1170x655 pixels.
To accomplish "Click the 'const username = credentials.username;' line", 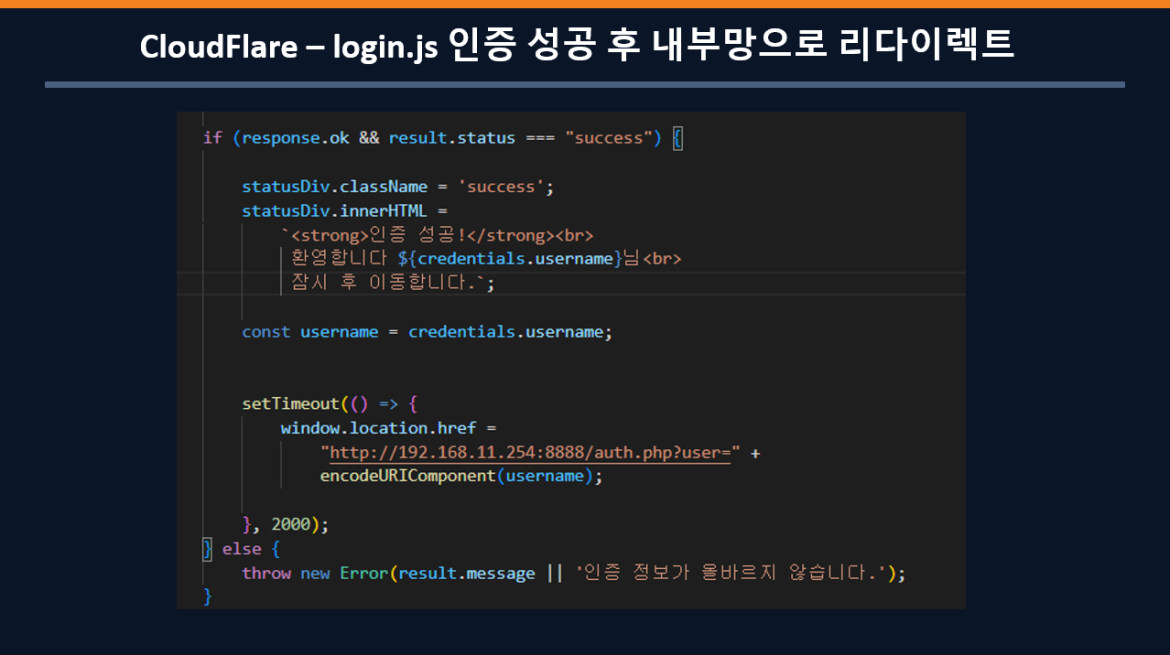I will [x=427, y=332].
